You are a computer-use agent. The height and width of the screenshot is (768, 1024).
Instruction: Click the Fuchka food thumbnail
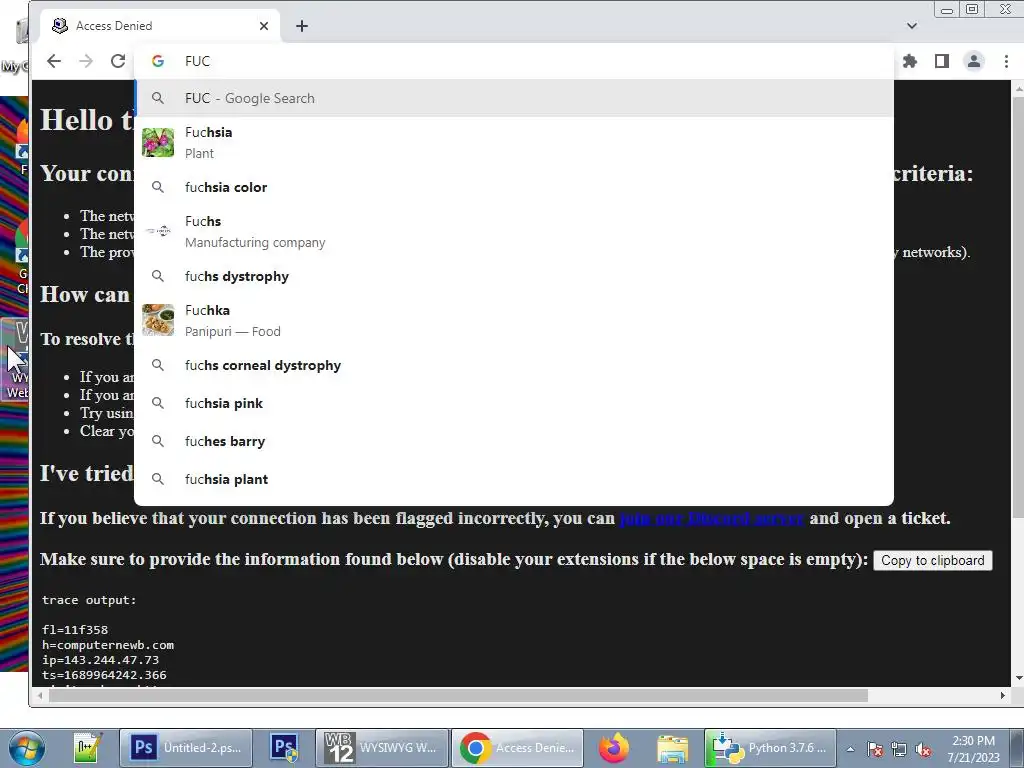tap(158, 320)
